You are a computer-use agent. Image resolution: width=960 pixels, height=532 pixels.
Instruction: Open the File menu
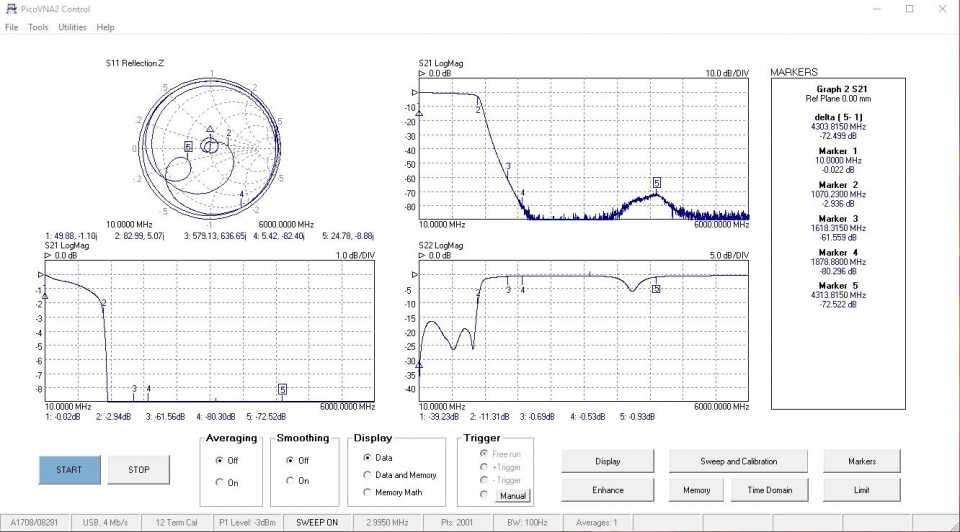(12, 27)
